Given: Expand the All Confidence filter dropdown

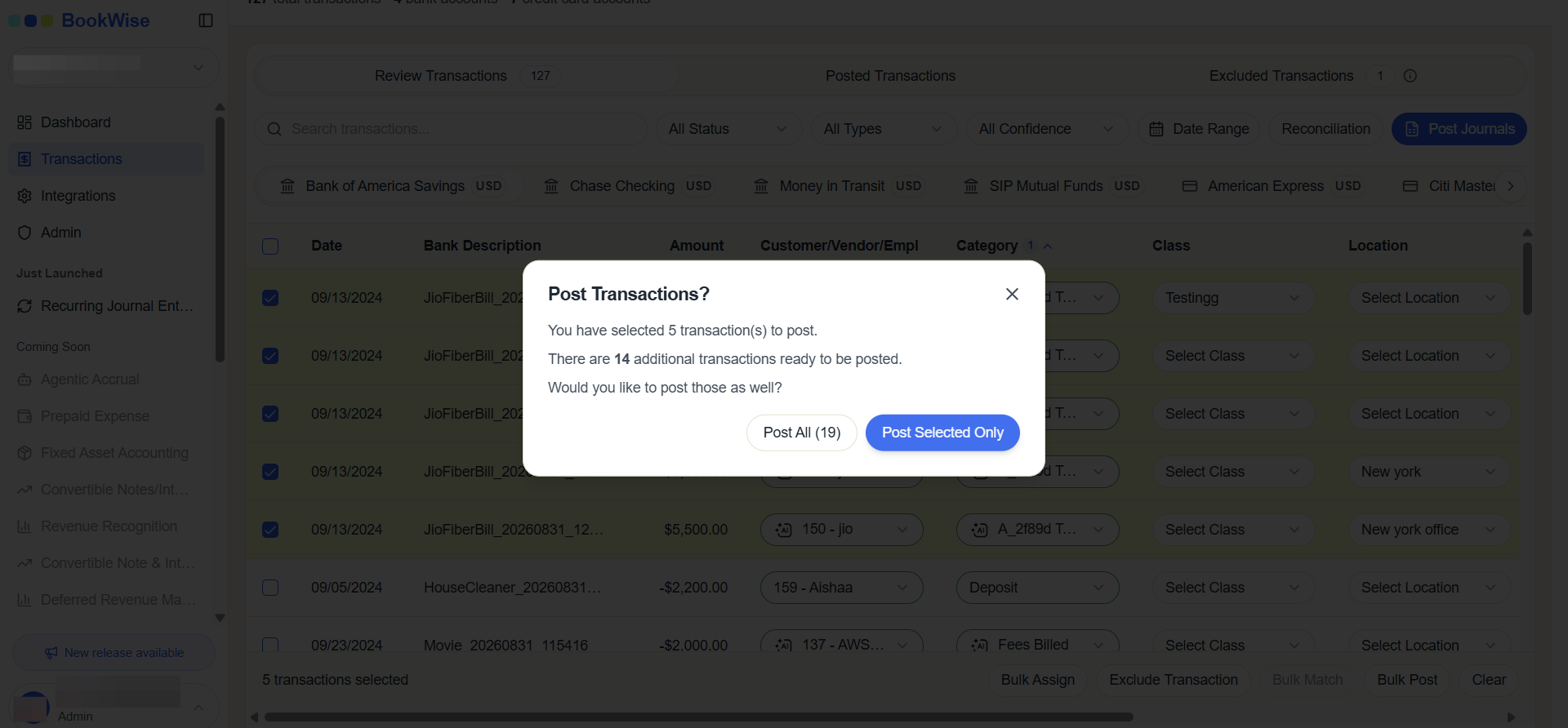Looking at the screenshot, I should coord(1046,129).
